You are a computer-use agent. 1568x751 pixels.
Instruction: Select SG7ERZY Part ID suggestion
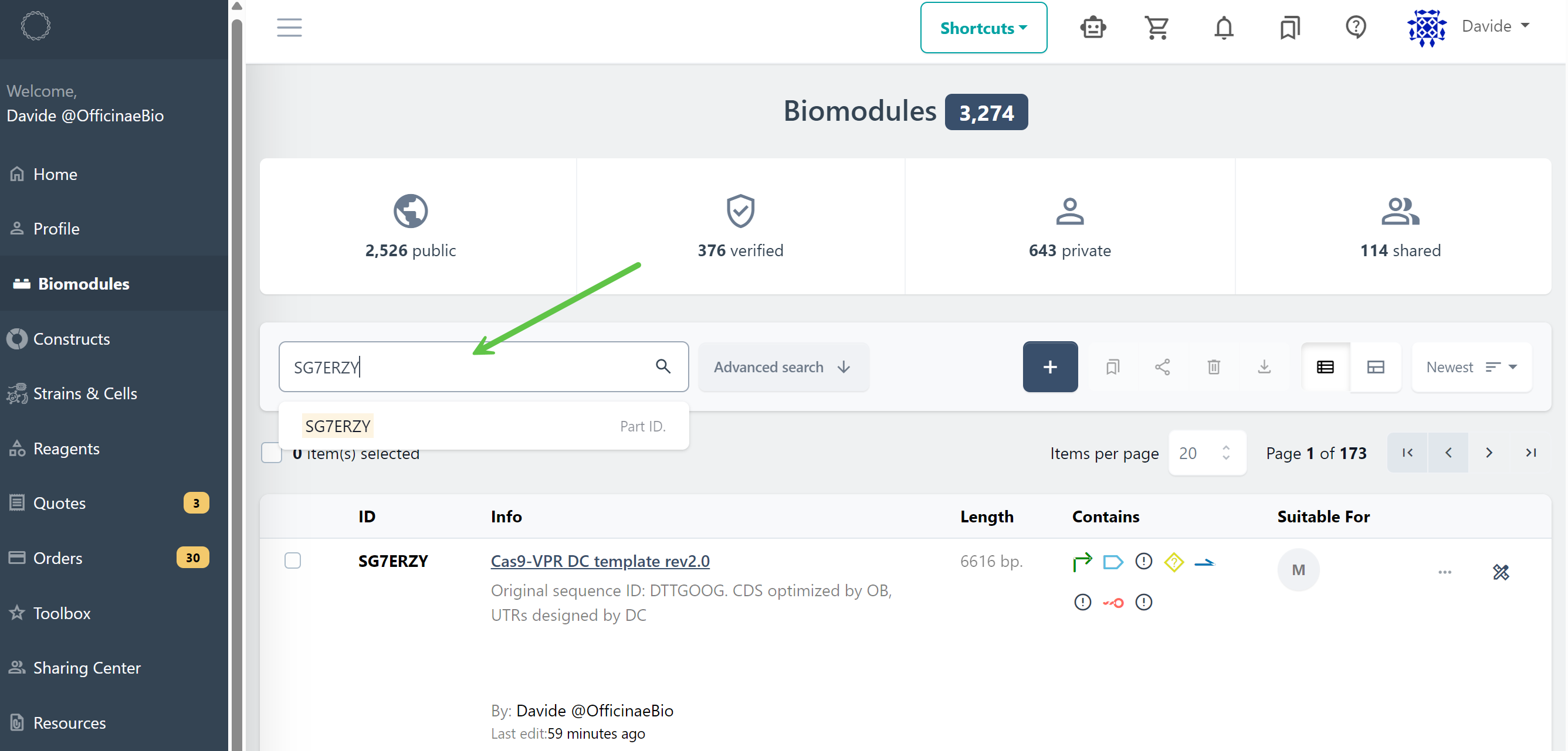click(484, 426)
